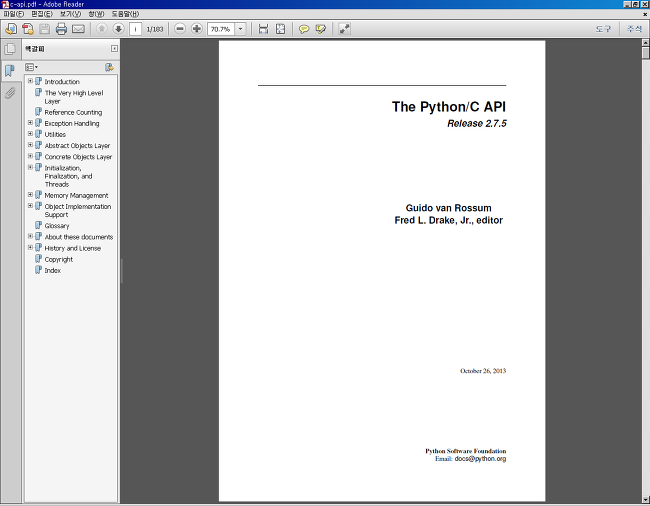Expand the Abstract Objects Layer bookmark
Image resolution: width=650 pixels, height=506 pixels.
point(30,145)
